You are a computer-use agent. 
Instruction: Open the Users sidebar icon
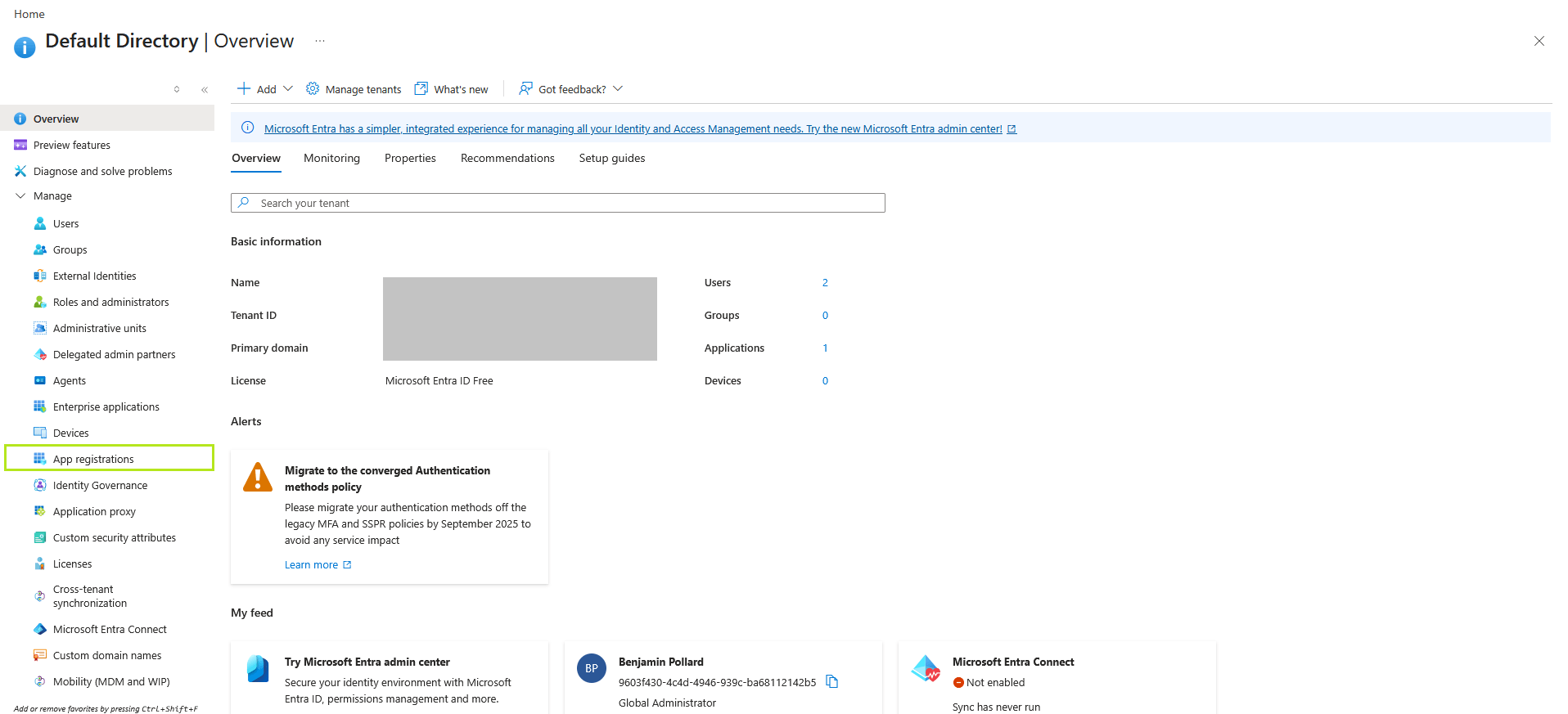point(40,223)
